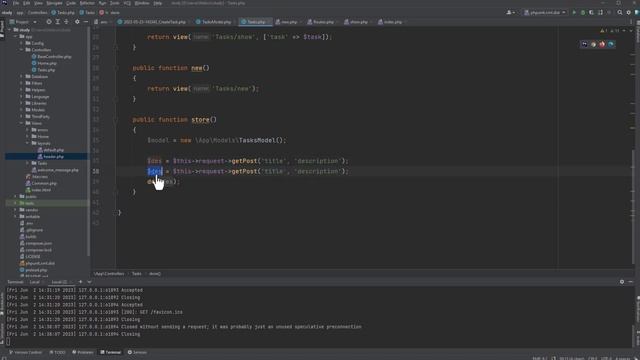Switch to new.php editor tab
This screenshot has width=640, height=360.
click(x=287, y=22)
